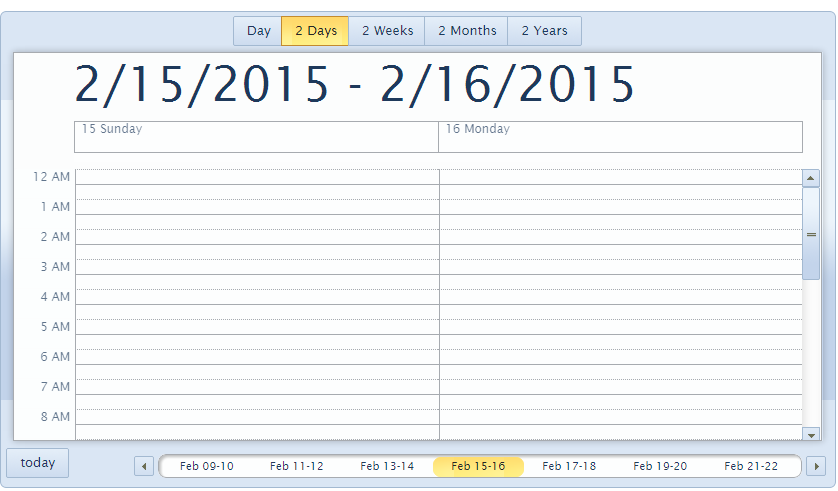Screen dimensions: 838x491
Task: Select the 2 Days view tab
Action: [x=315, y=31]
